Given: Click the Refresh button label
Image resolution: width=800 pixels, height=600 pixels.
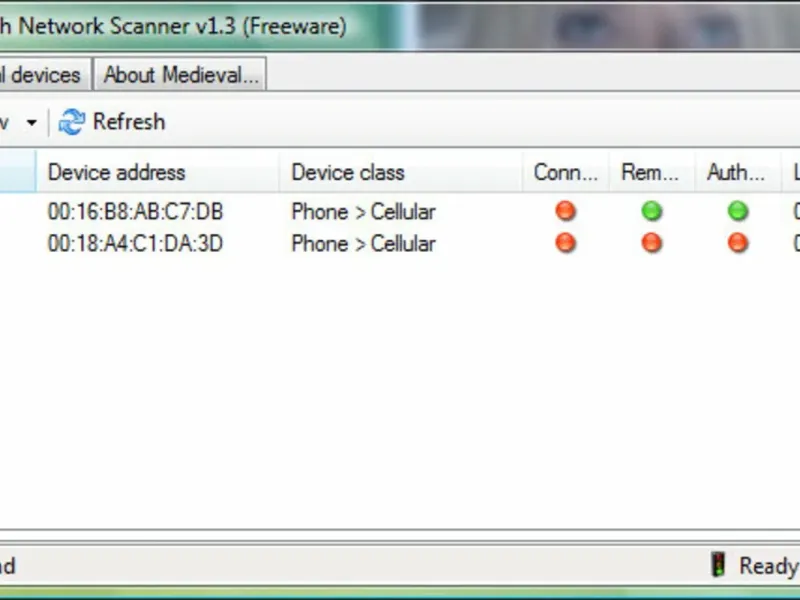Looking at the screenshot, I should (x=129, y=122).
